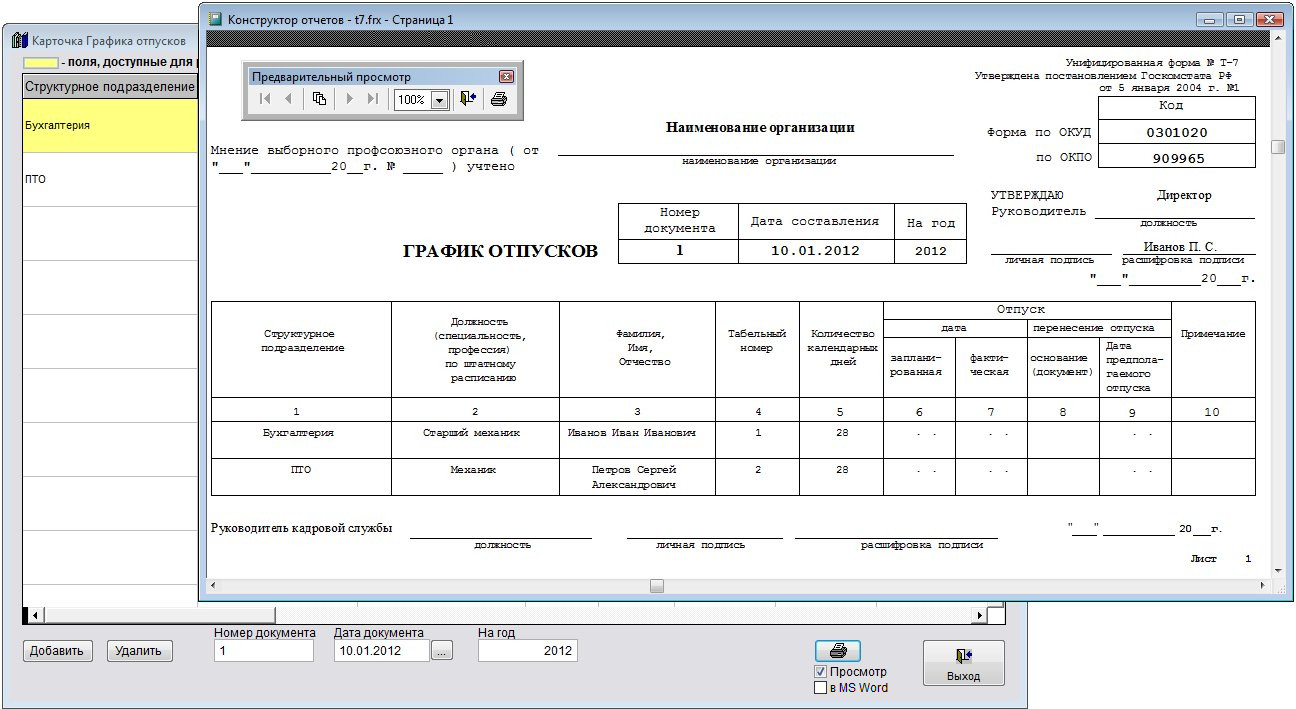The width and height of the screenshot is (1296, 709).
Task: Go to previous page in preview toolbar
Action: [x=289, y=99]
